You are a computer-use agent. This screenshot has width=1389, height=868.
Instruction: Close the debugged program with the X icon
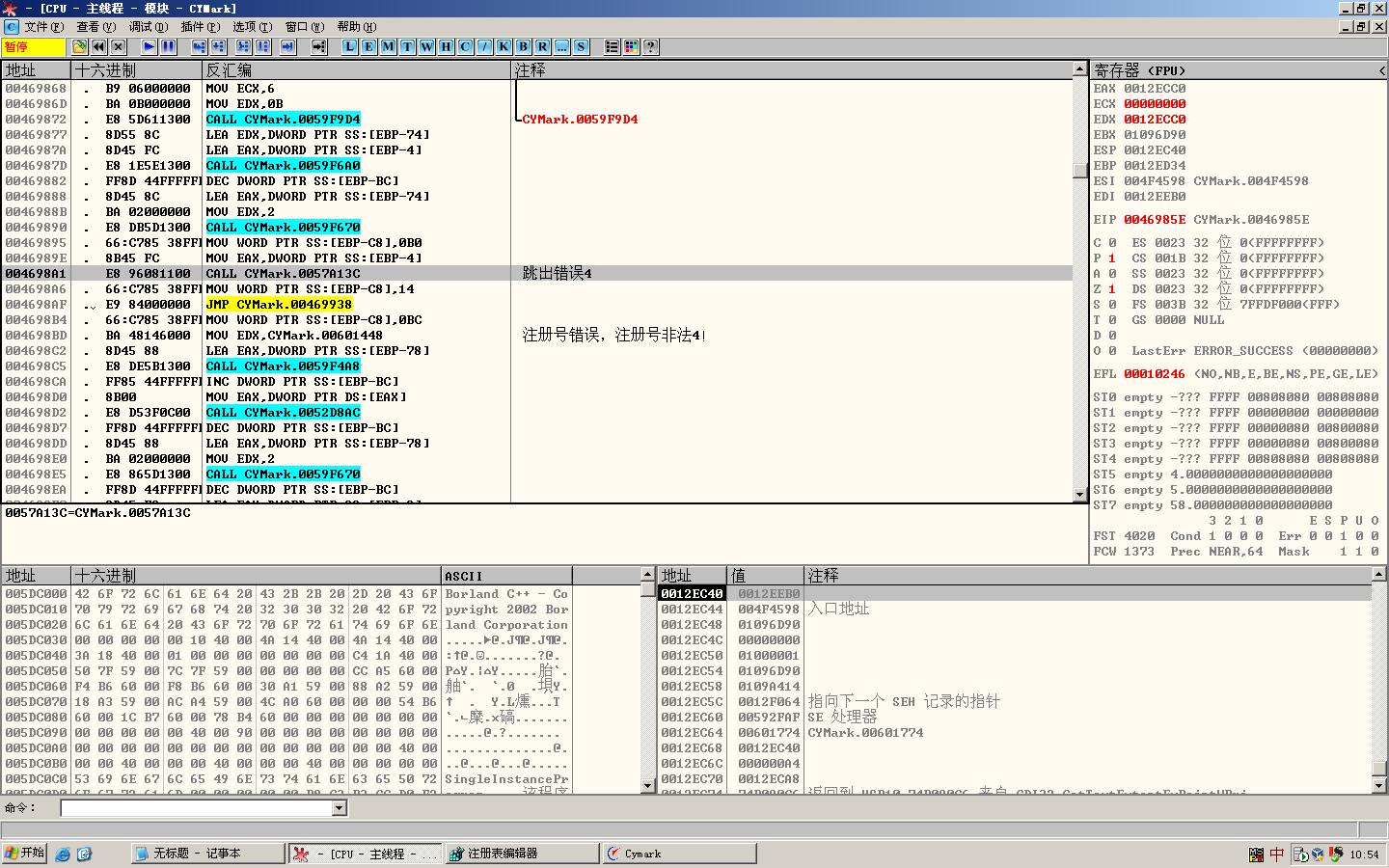coord(118,46)
